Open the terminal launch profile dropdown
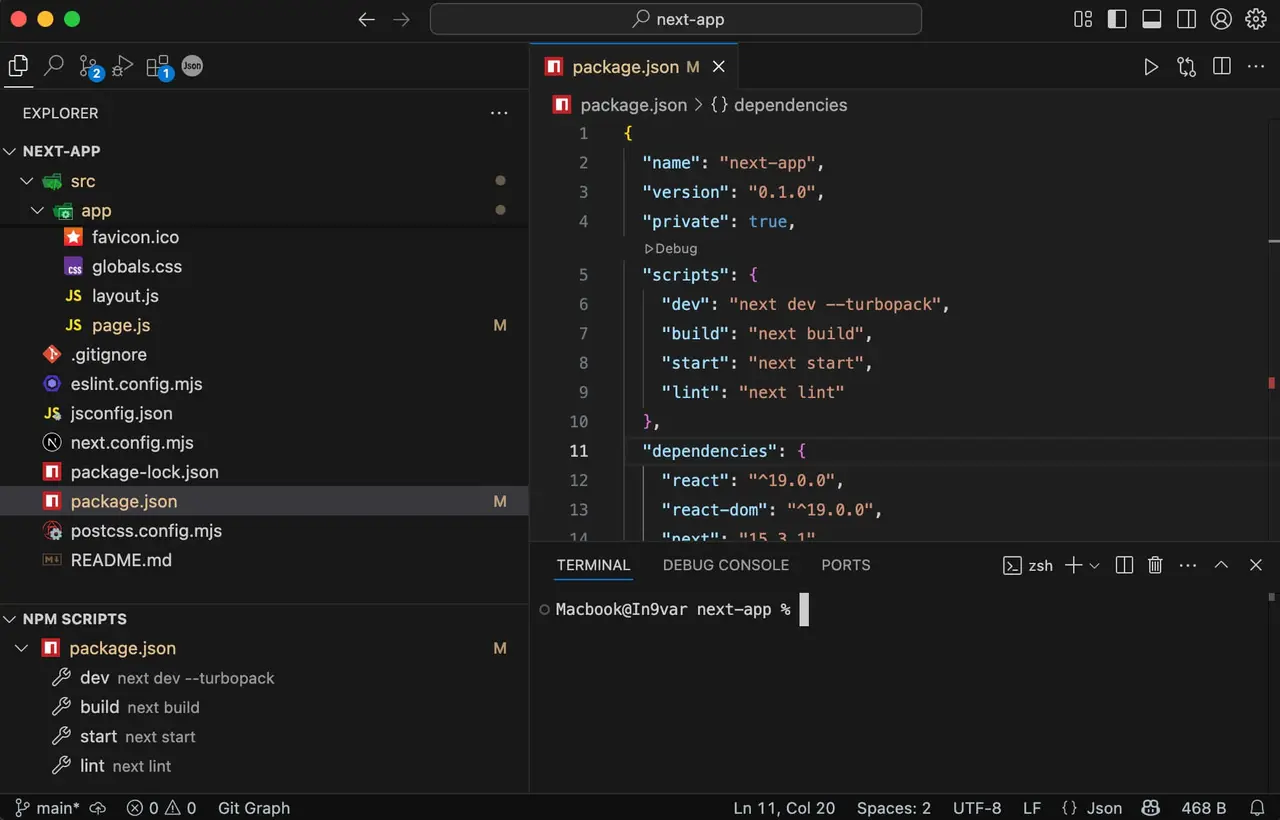Viewport: 1280px width, 820px height. (x=1094, y=566)
